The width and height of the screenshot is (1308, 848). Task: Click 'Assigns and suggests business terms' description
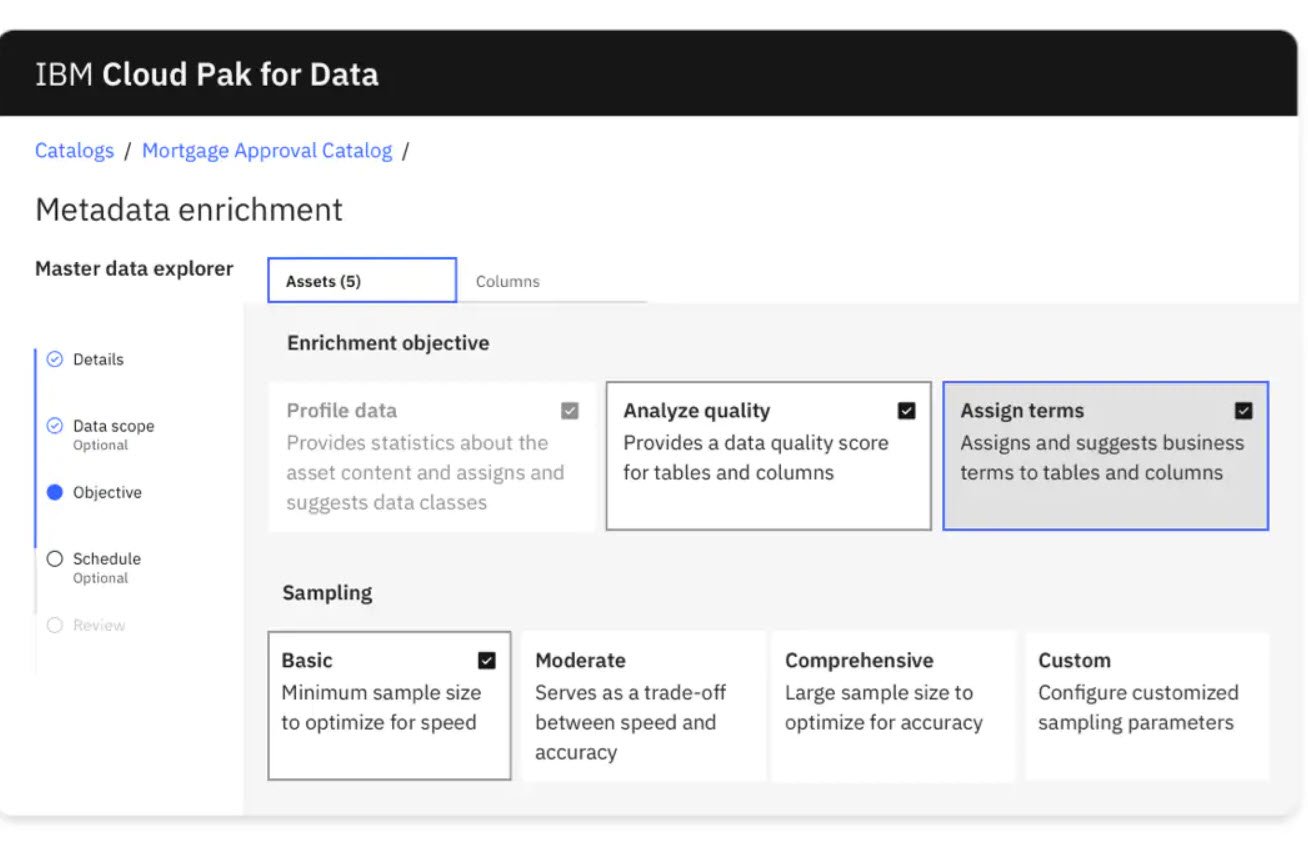tap(1102, 458)
